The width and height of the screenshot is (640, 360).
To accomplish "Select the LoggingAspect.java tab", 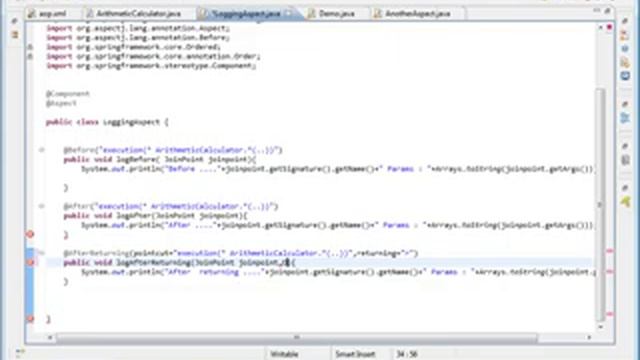I will click(x=246, y=13).
